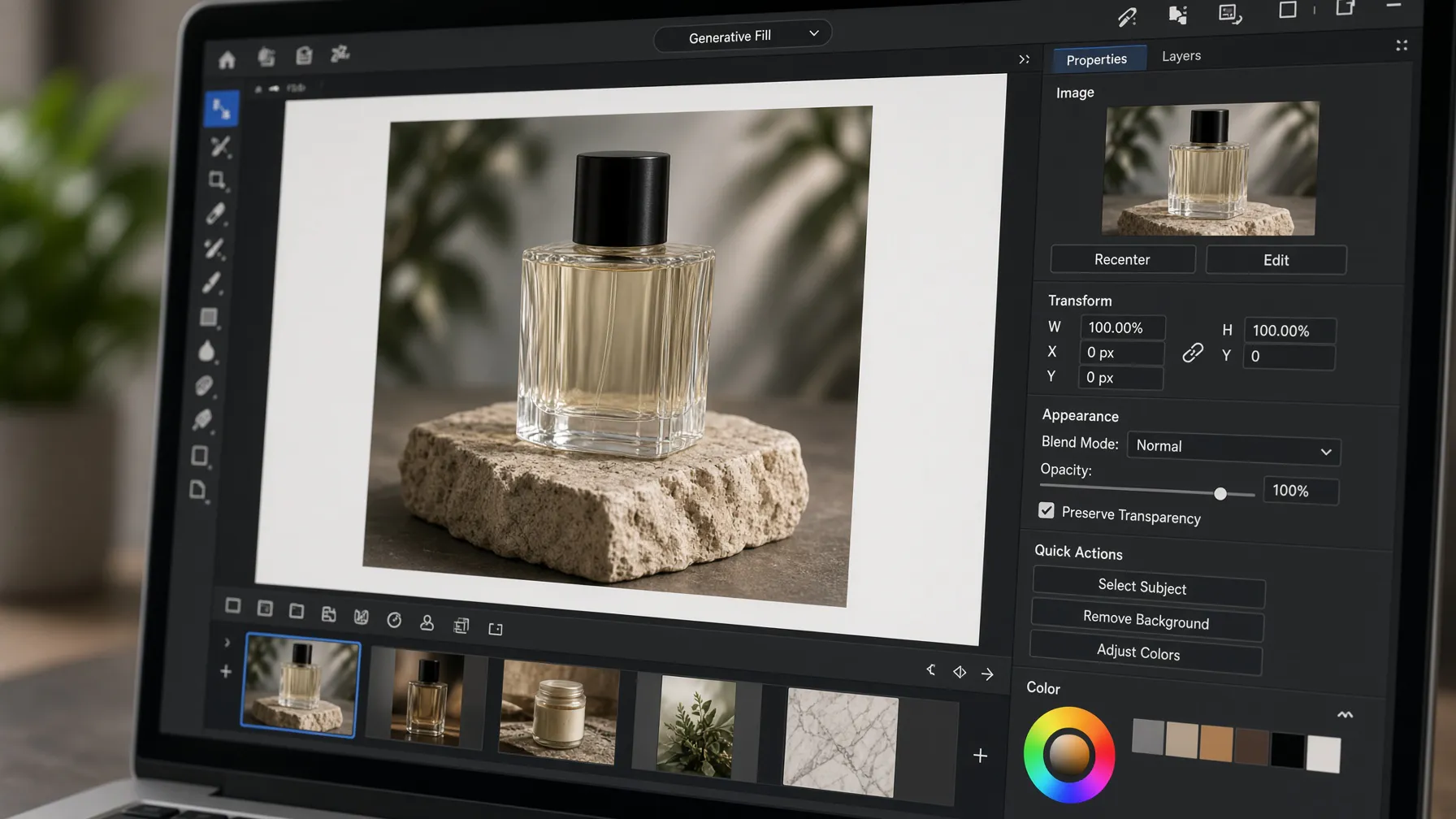Click the Recenter button
1456x819 pixels.
1122,259
